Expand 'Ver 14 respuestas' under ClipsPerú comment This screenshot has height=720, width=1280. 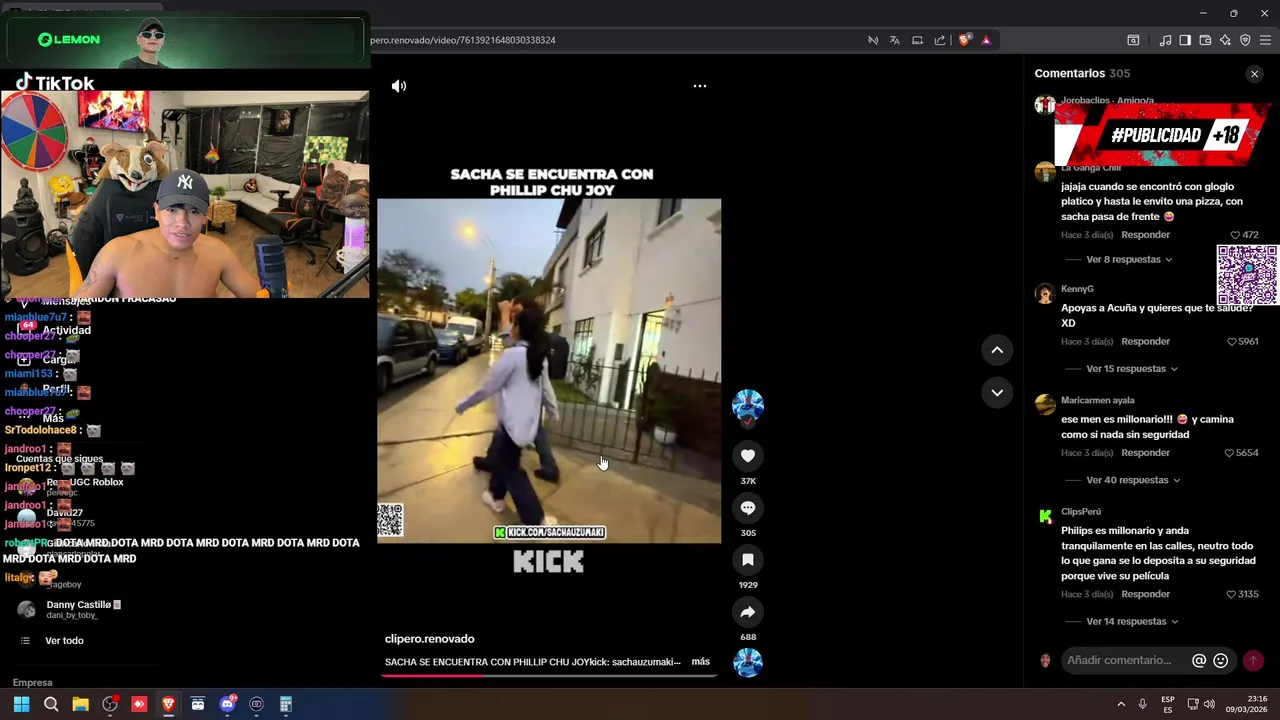[x=1132, y=622]
